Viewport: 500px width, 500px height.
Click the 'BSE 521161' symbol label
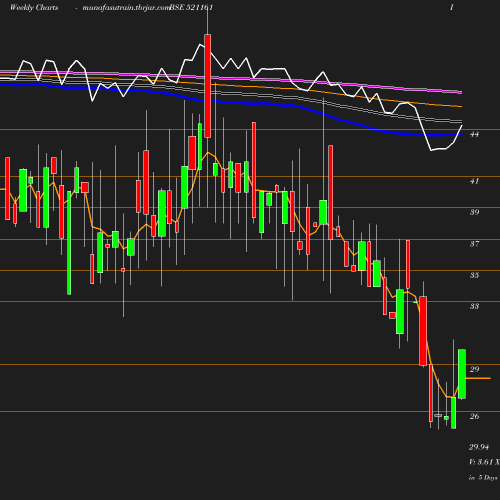click(191, 7)
